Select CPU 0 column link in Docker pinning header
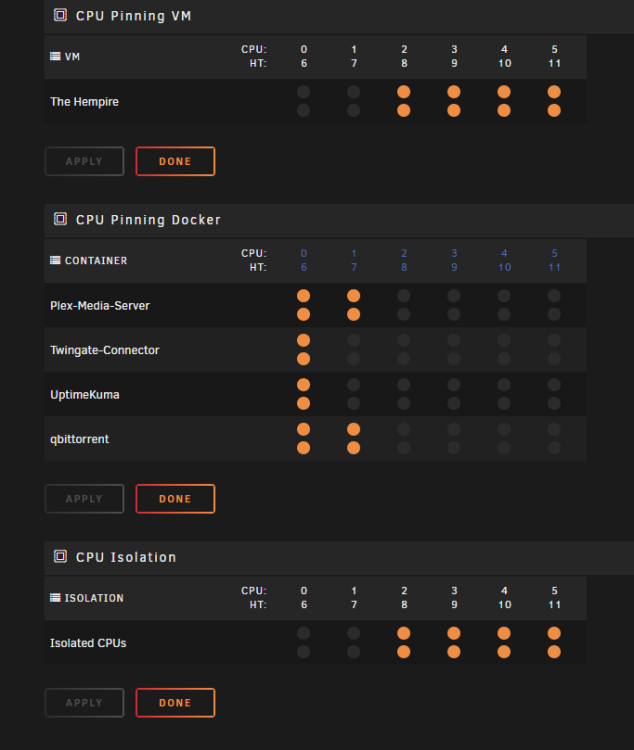The width and height of the screenshot is (634, 750). click(304, 254)
